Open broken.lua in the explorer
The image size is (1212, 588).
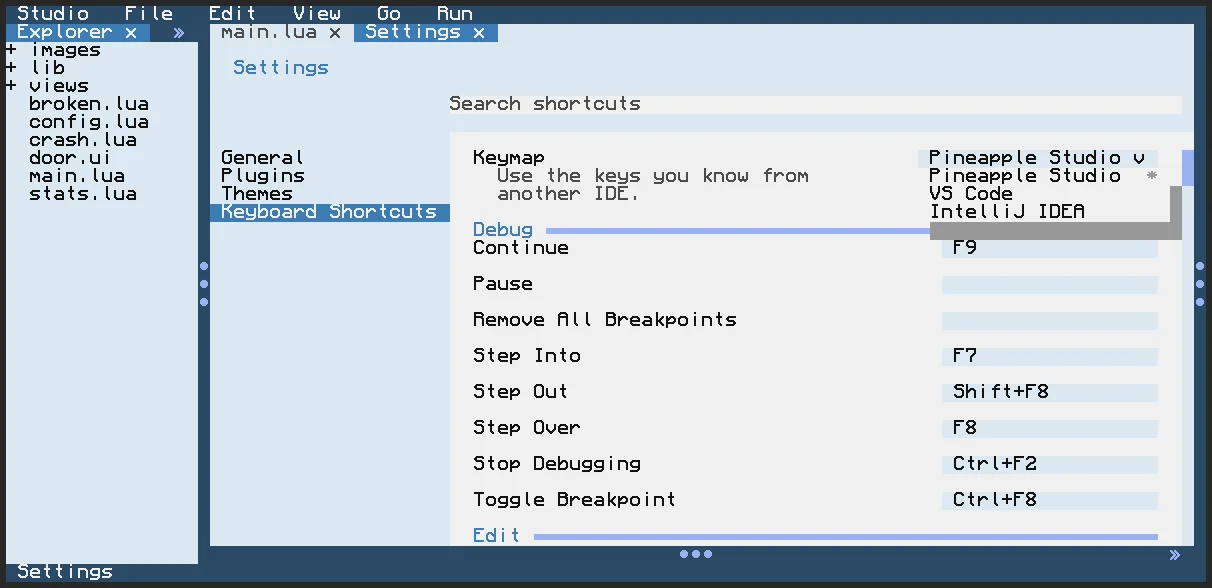point(89,104)
